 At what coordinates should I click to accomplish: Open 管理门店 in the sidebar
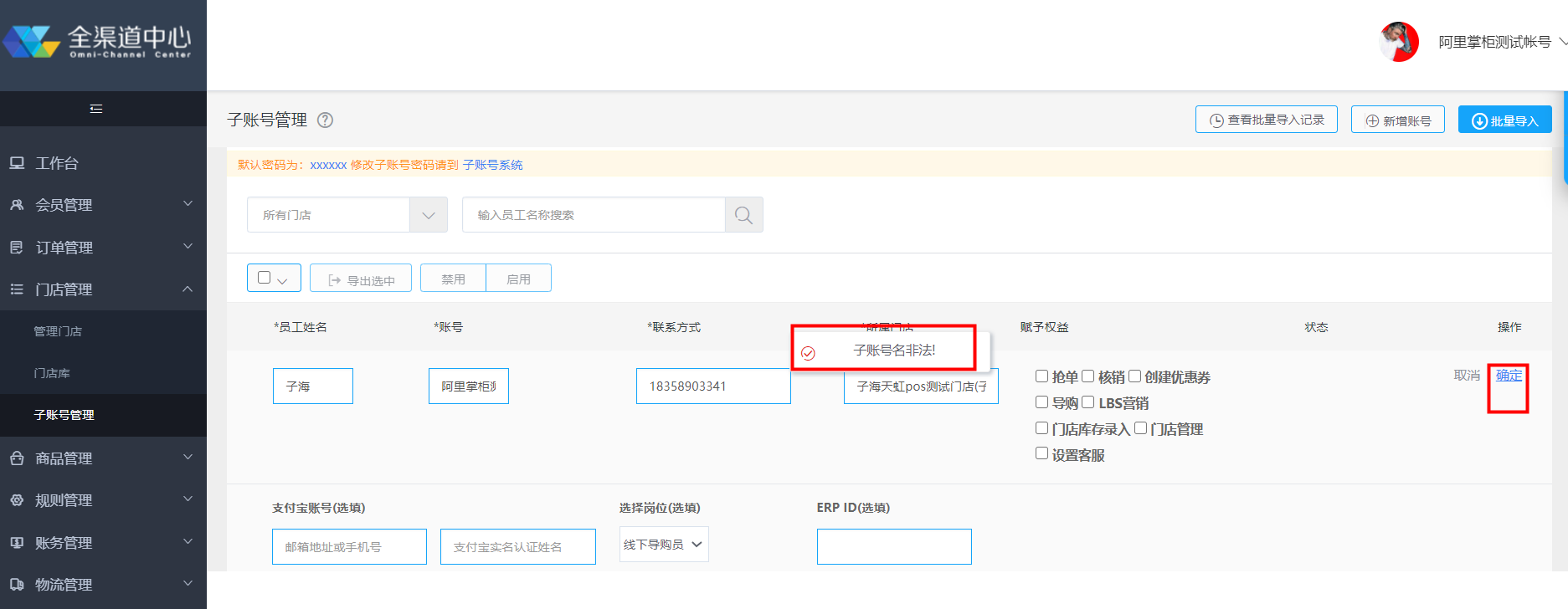pos(58,331)
